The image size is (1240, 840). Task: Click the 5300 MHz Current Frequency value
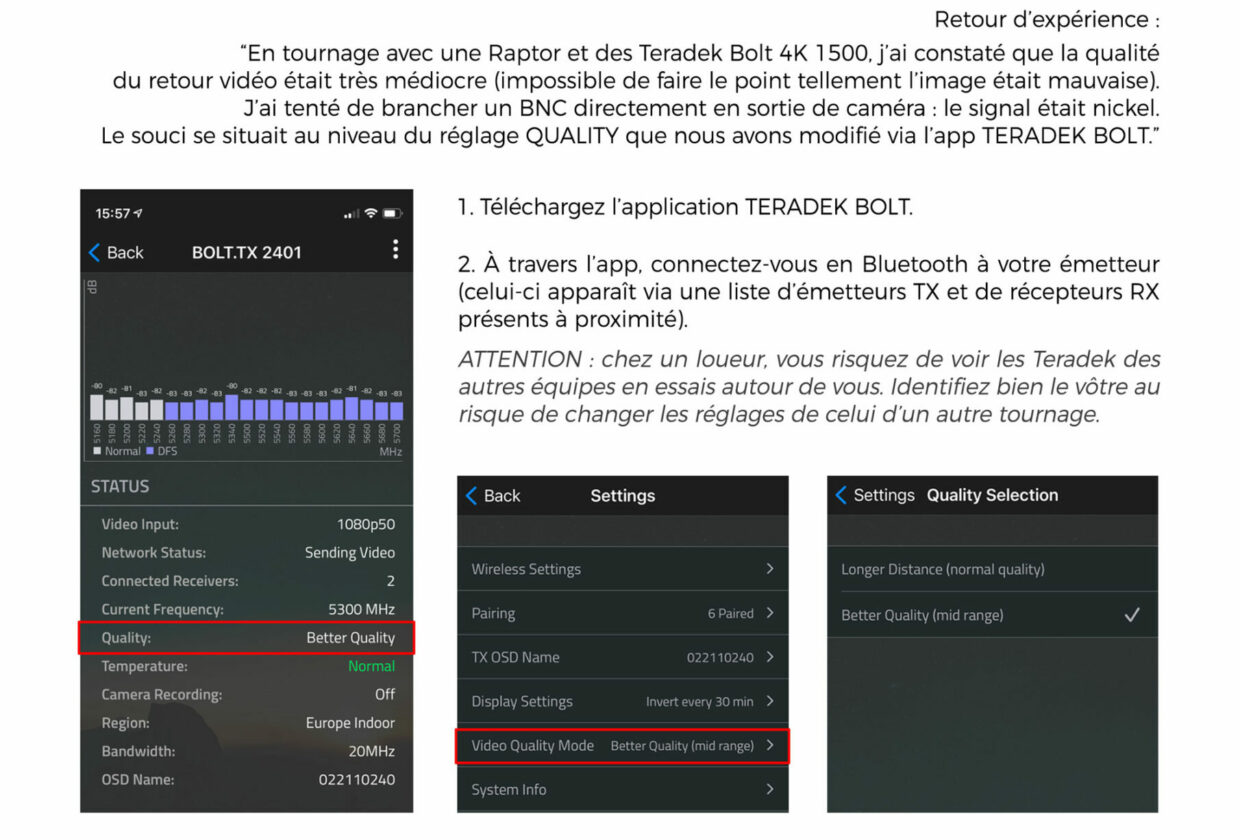click(362, 609)
